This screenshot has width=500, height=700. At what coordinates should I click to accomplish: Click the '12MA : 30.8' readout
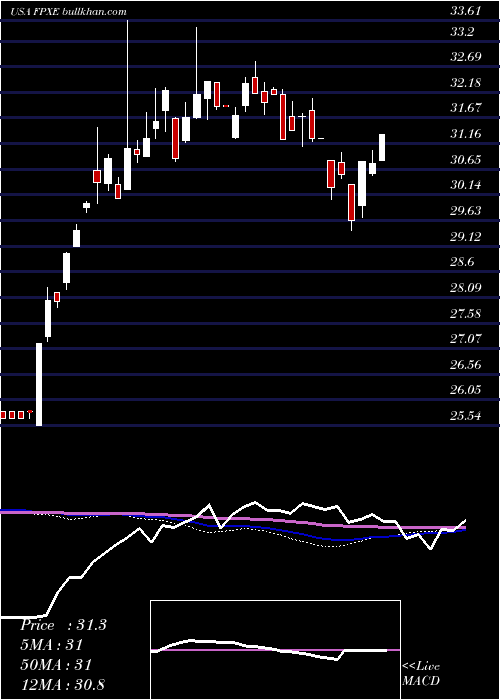(62, 684)
